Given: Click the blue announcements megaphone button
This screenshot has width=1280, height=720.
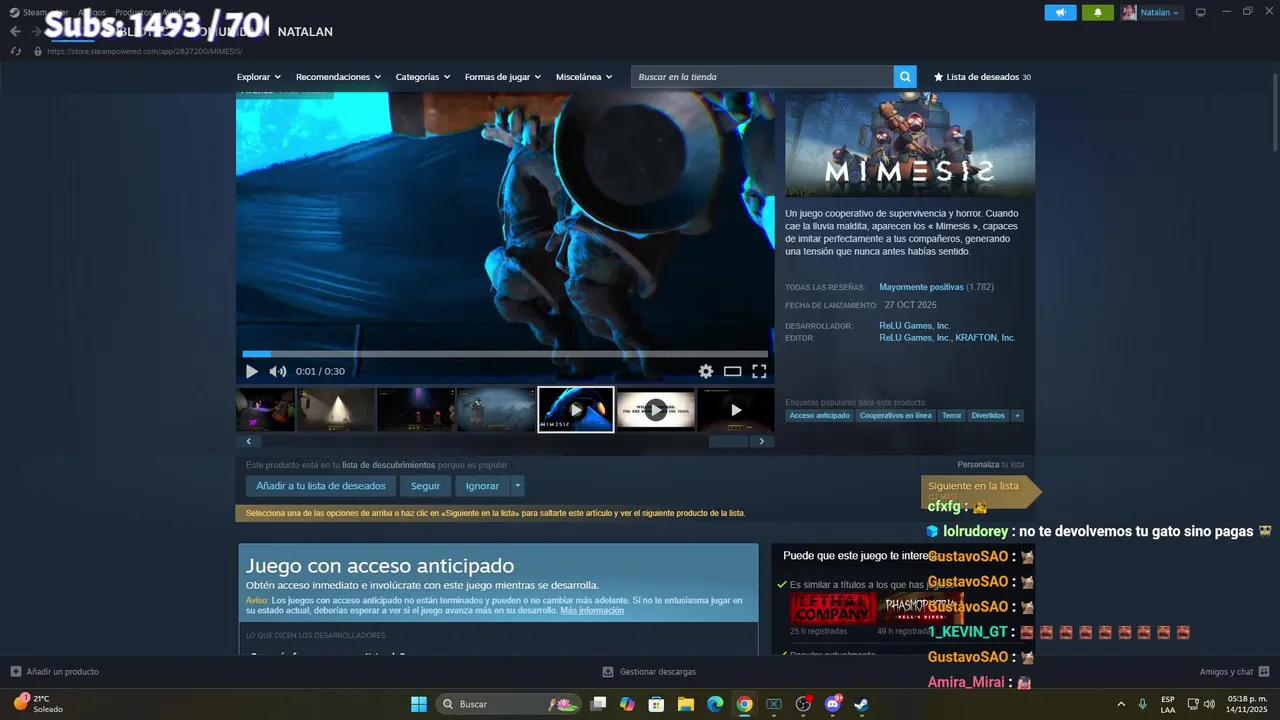Looking at the screenshot, I should click(x=1061, y=13).
